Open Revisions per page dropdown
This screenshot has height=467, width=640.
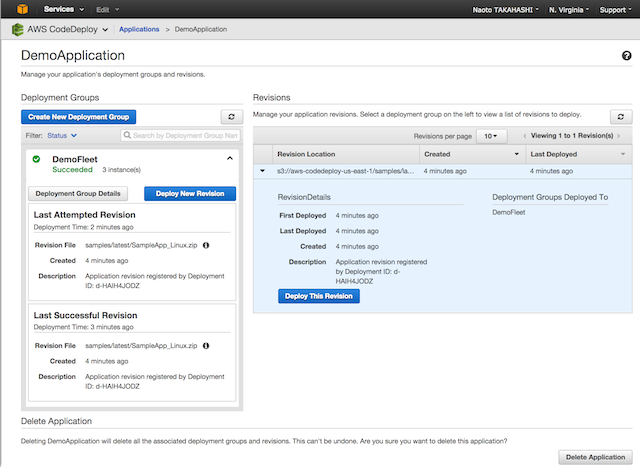click(x=490, y=136)
